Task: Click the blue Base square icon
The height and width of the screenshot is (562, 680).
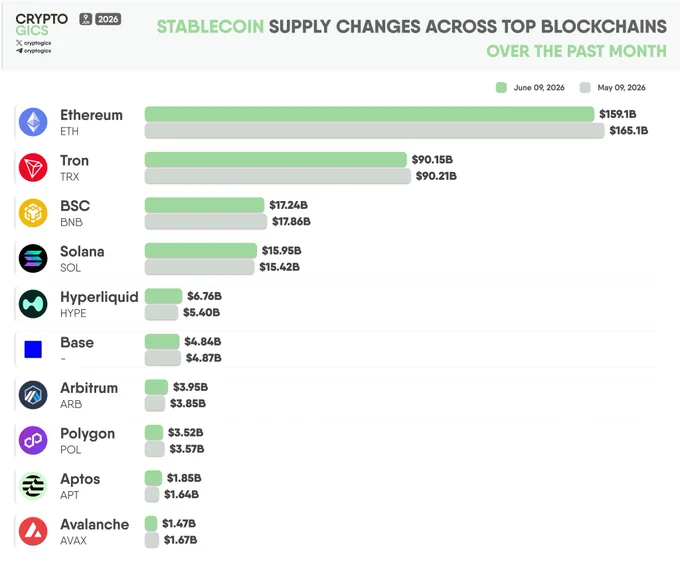Action: coord(33,350)
